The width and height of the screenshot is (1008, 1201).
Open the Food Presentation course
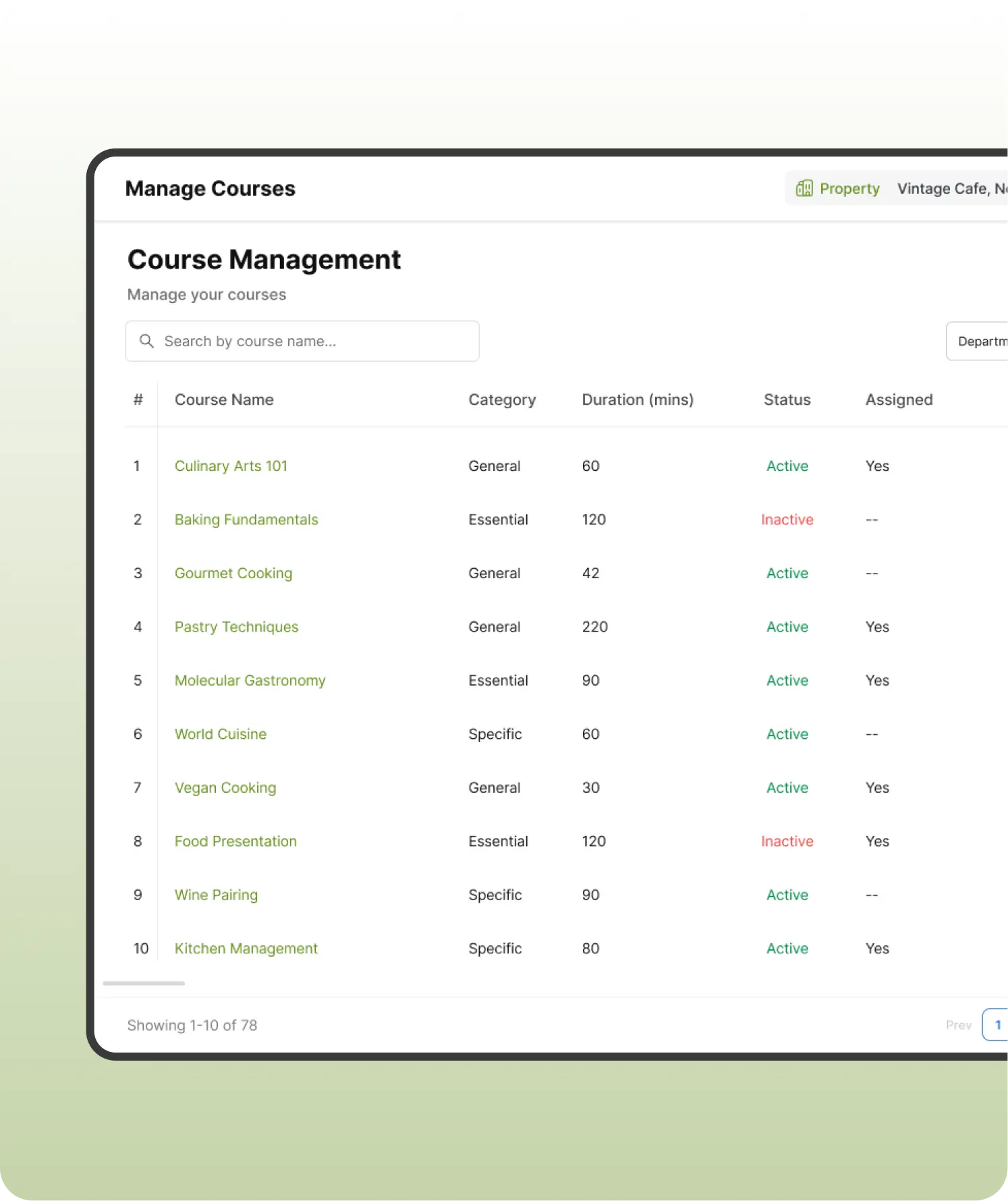point(235,841)
